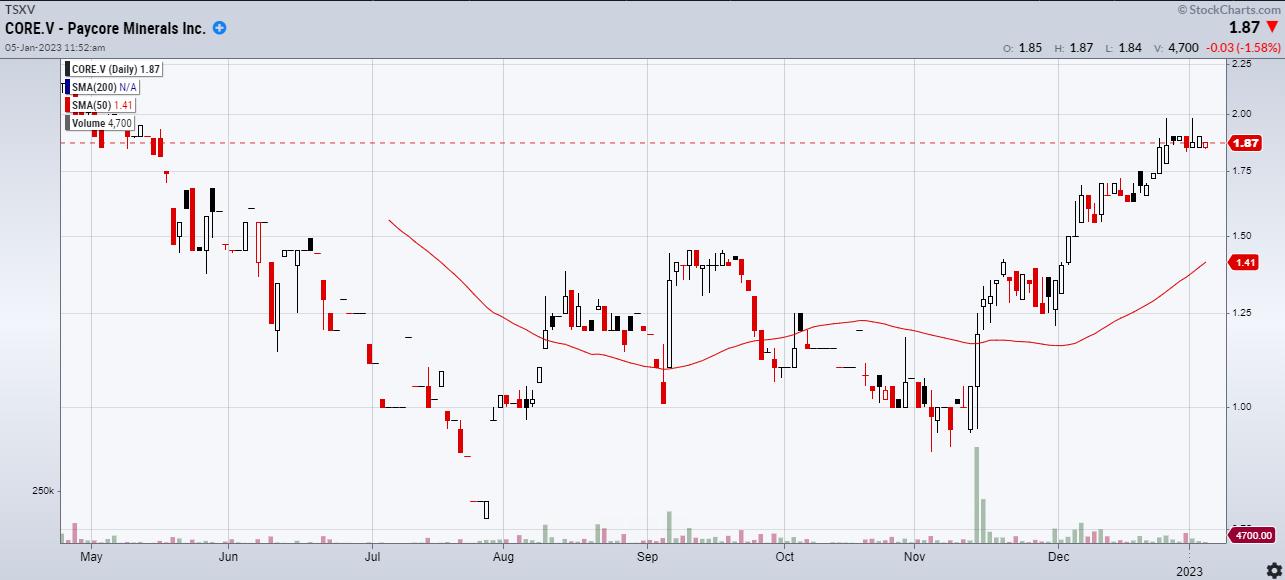Click the 250k volume axis label
The image size is (1285, 580).
42,492
